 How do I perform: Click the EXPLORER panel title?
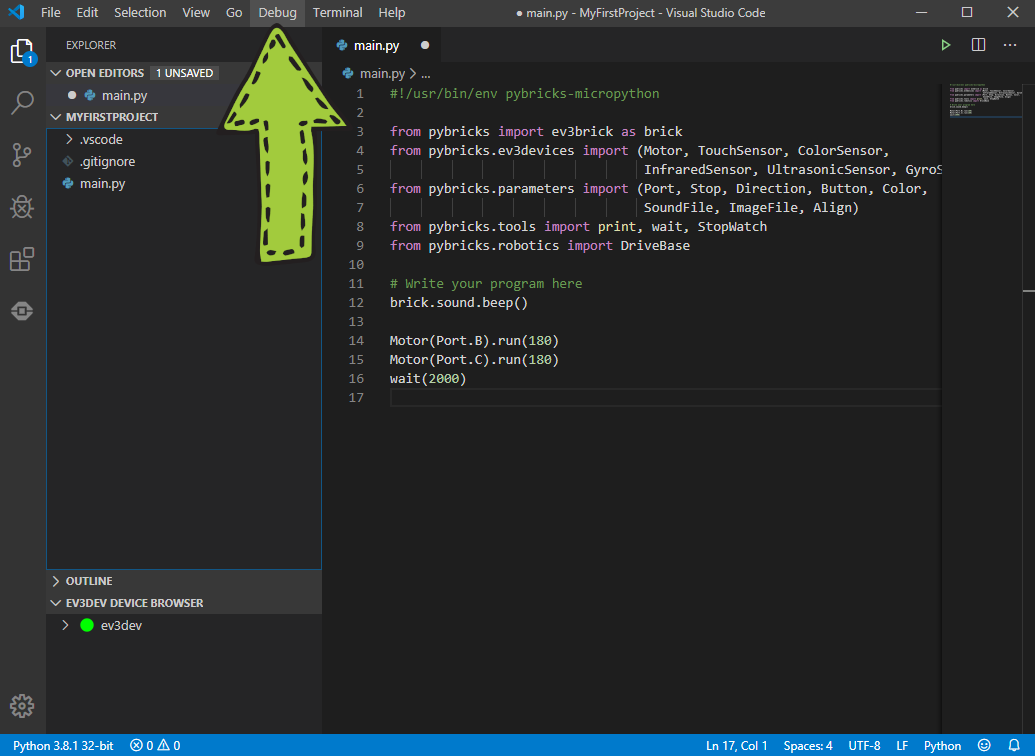click(90, 45)
